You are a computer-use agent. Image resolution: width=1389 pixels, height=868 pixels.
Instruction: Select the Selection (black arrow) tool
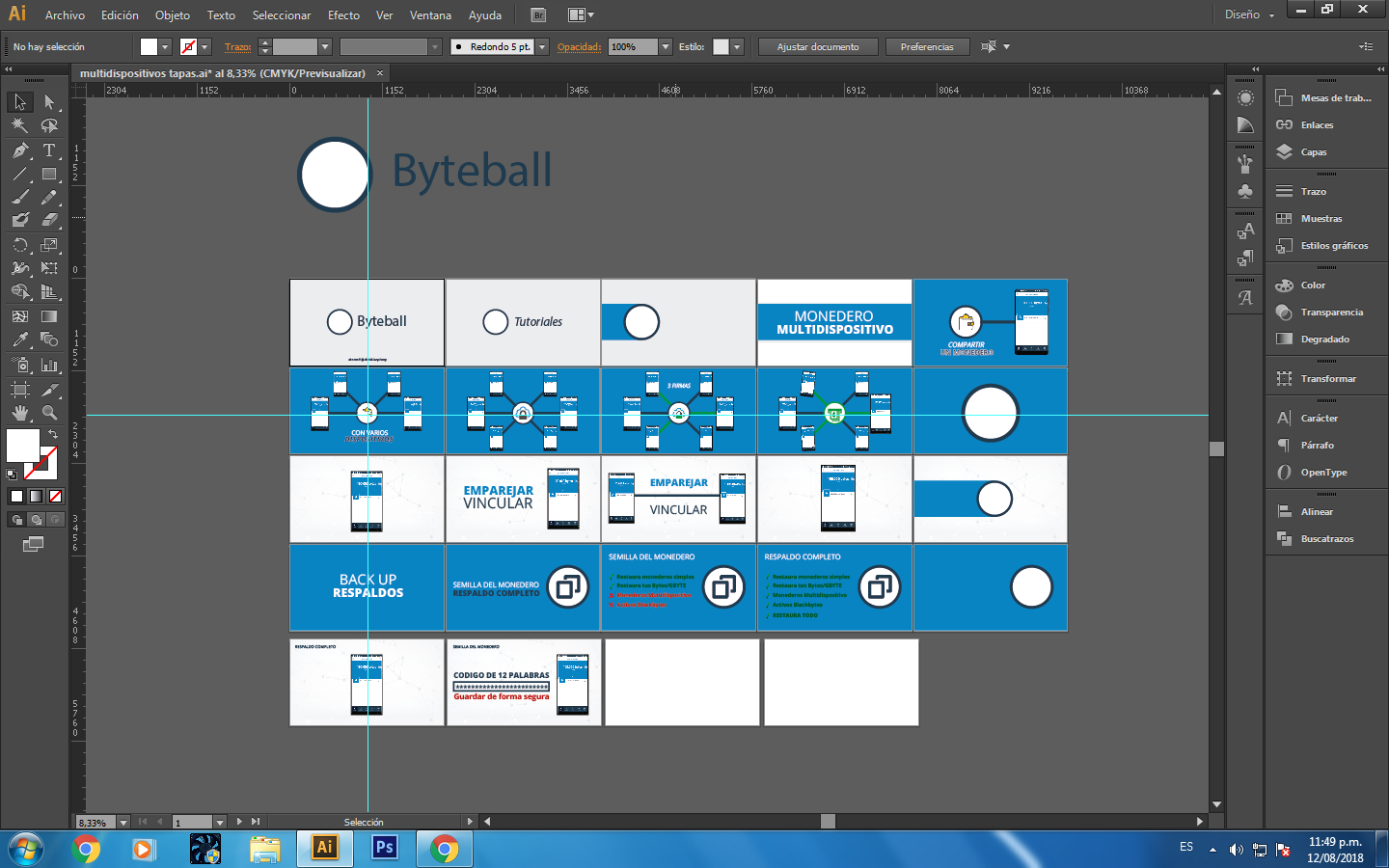[x=20, y=102]
